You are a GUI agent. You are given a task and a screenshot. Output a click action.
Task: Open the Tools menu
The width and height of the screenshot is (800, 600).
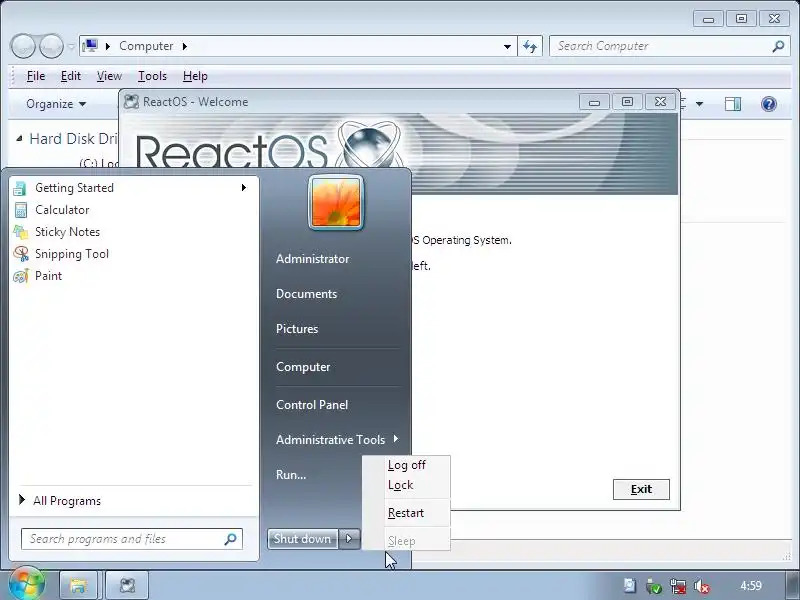(152, 76)
